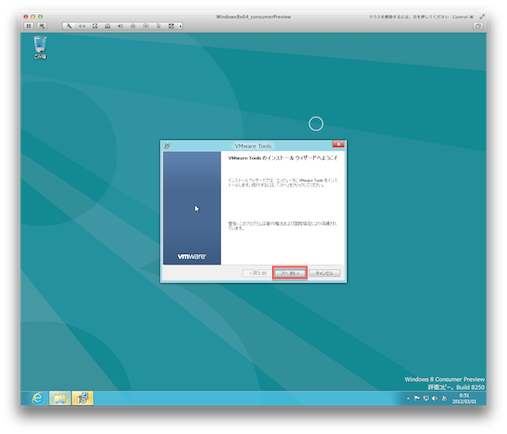Close the VMware Tools installer dialog
507x434 pixels.
pyautogui.click(x=338, y=144)
